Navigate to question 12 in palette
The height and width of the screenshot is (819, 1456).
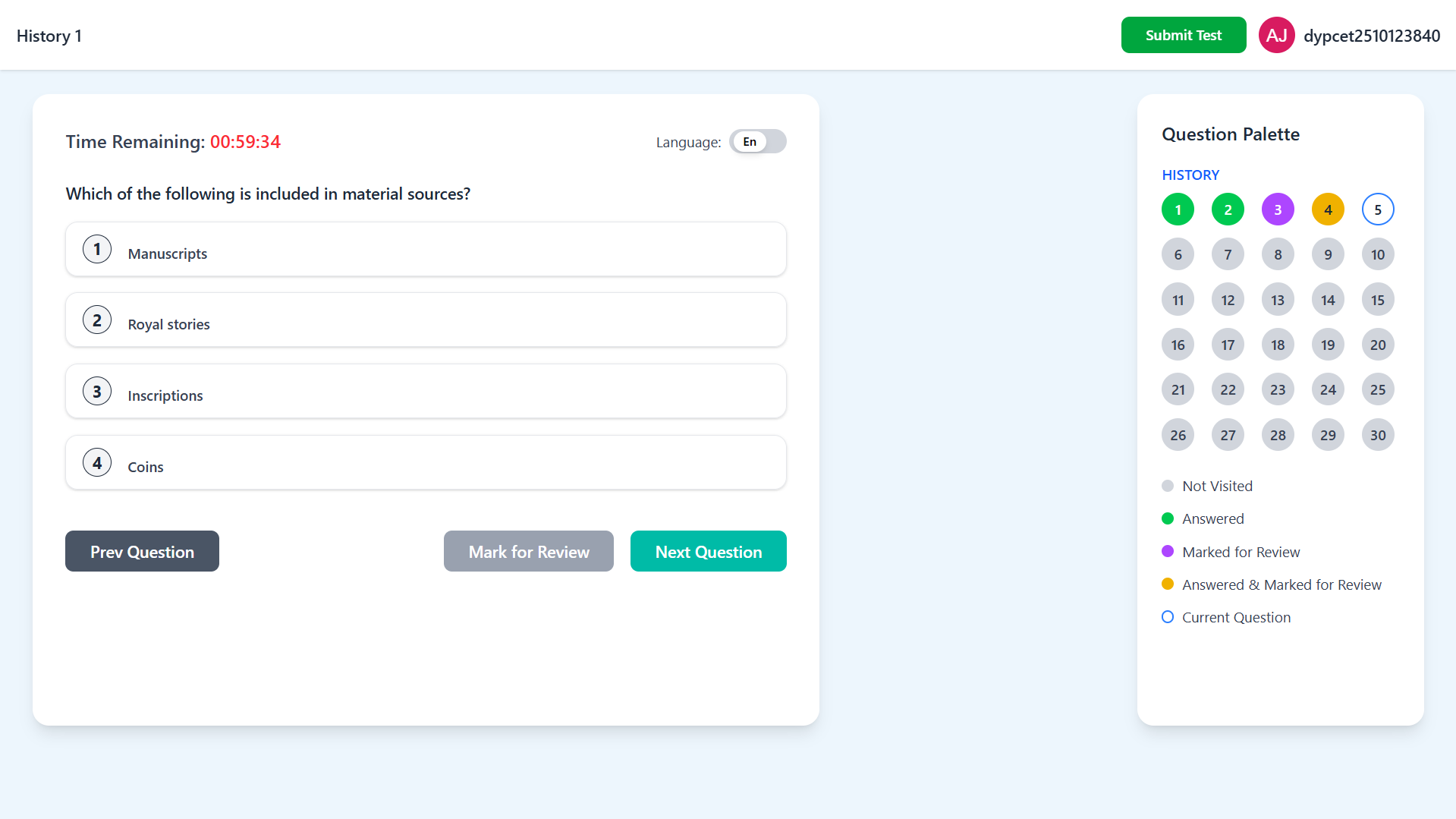pos(1228,300)
